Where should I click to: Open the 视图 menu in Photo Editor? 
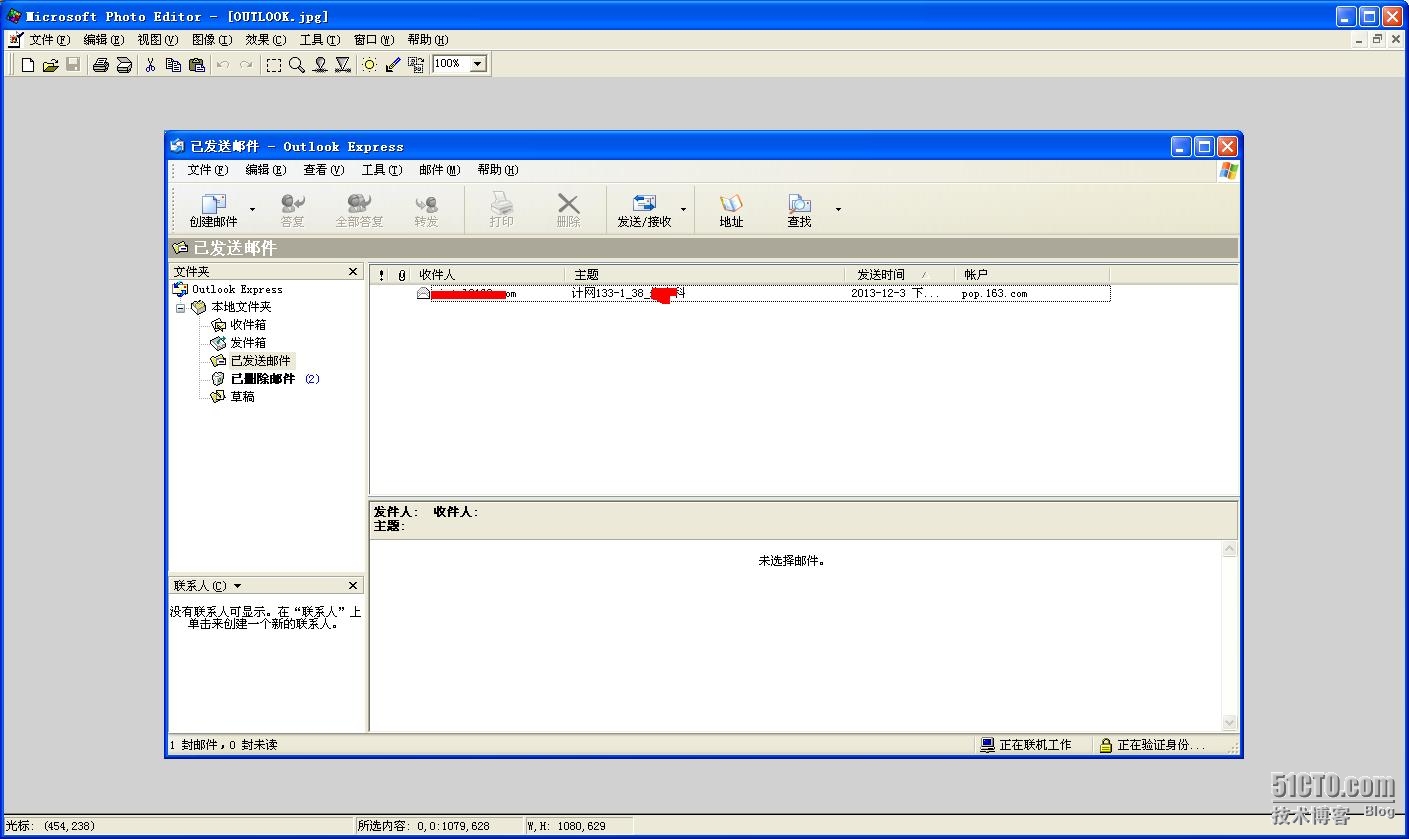157,40
